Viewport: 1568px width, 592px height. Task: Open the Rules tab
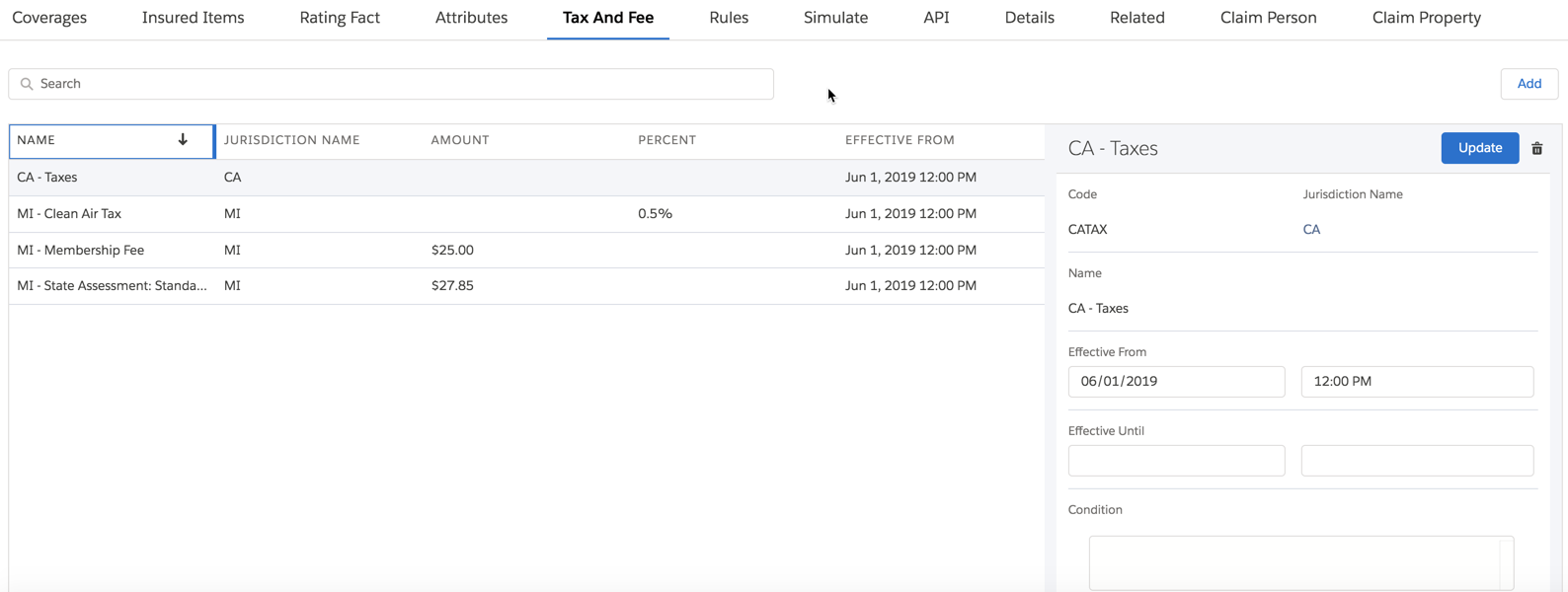pyautogui.click(x=729, y=18)
